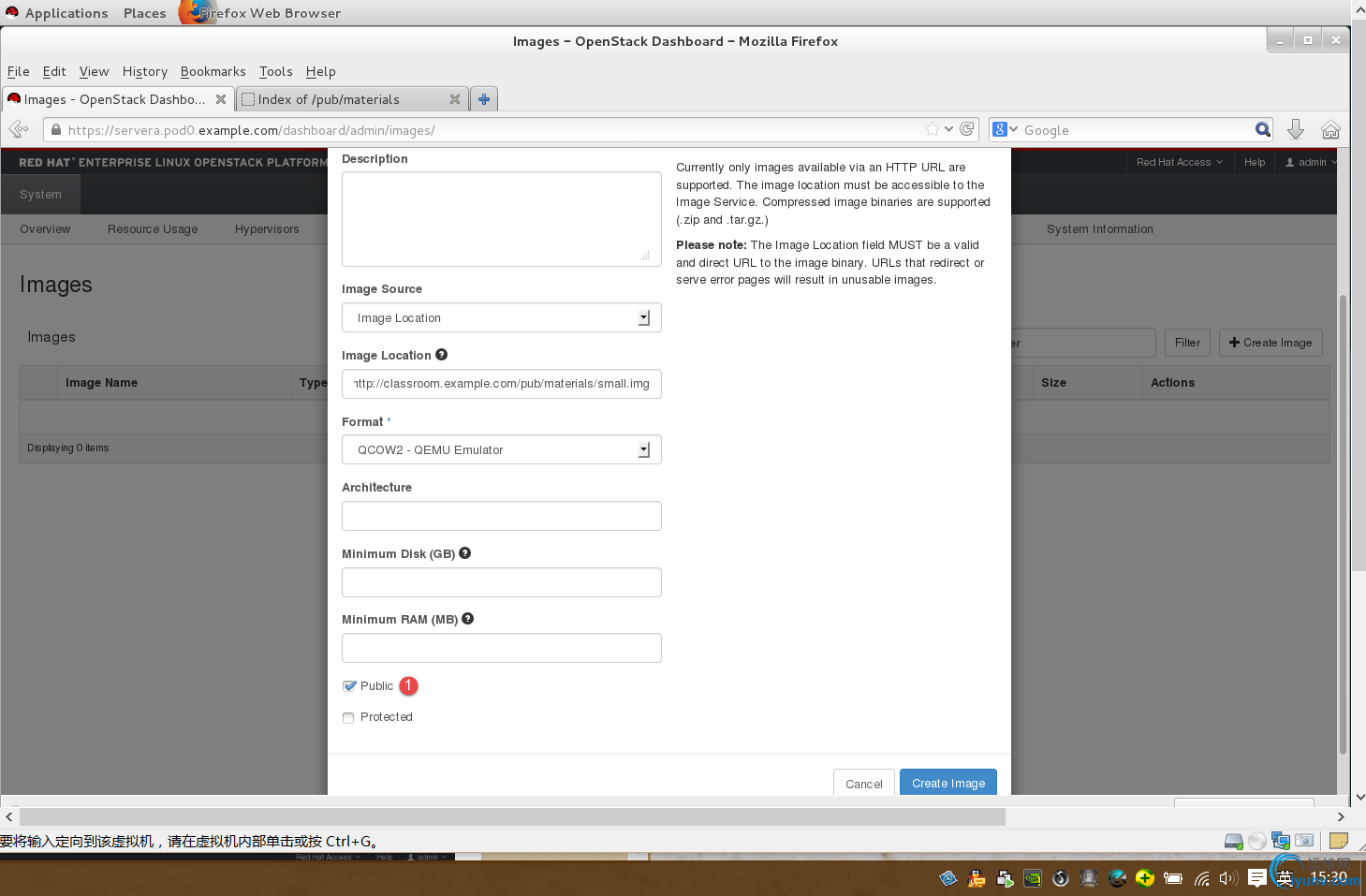Open the NVIDIA tray icon
The height and width of the screenshot is (896, 1366).
tap(1033, 878)
